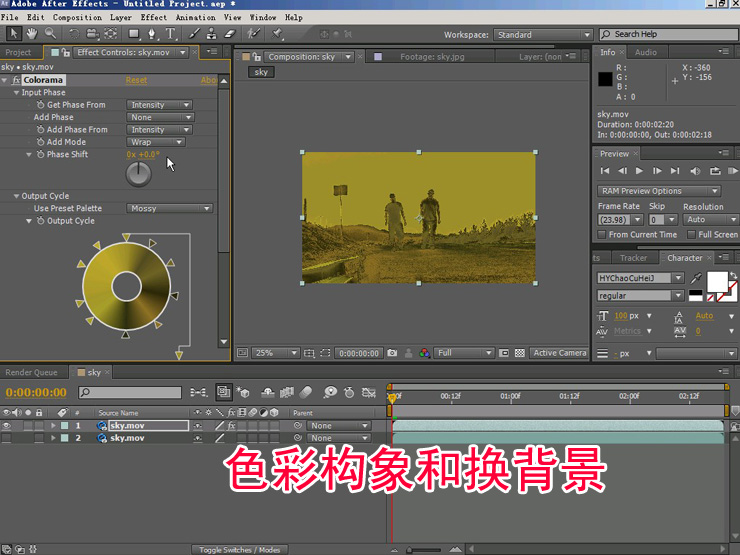This screenshot has width=740, height=555.
Task: Select the Pen tool
Action: coord(152,33)
